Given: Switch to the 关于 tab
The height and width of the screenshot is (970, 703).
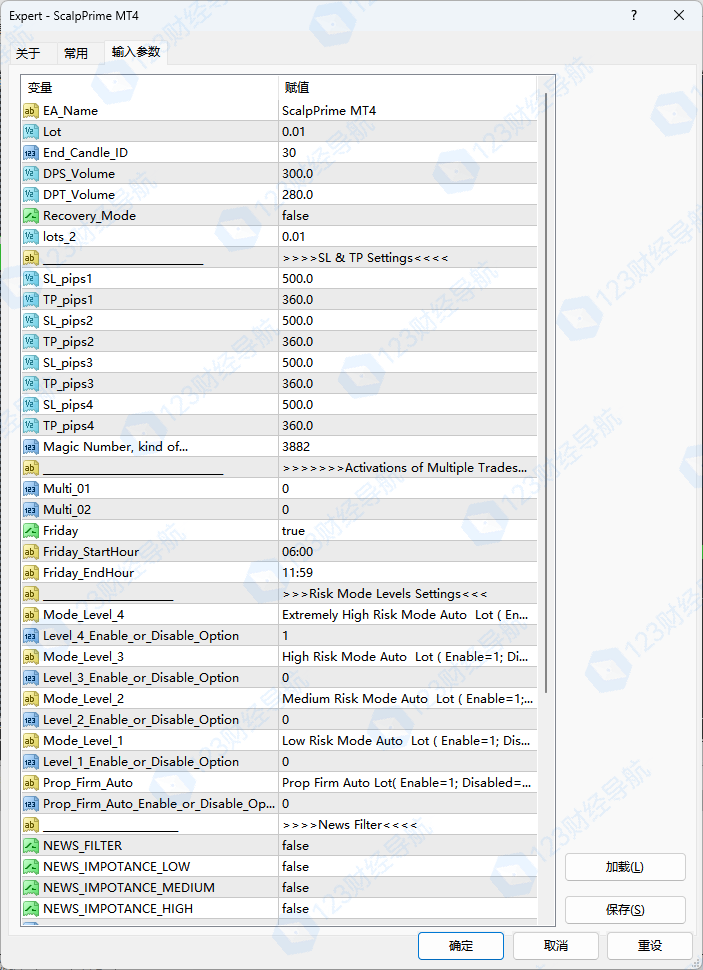Looking at the screenshot, I should [x=28, y=54].
